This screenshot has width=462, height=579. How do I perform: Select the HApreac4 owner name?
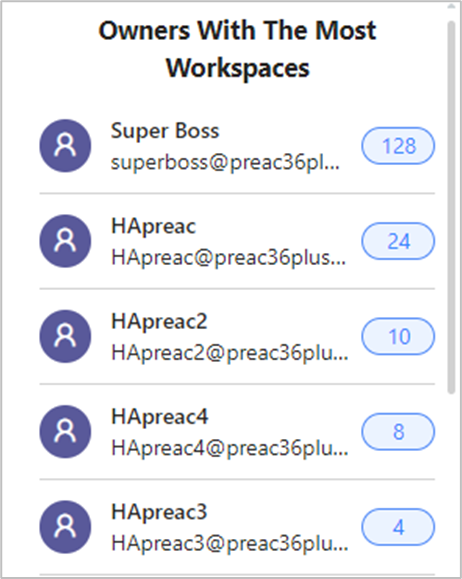160,417
